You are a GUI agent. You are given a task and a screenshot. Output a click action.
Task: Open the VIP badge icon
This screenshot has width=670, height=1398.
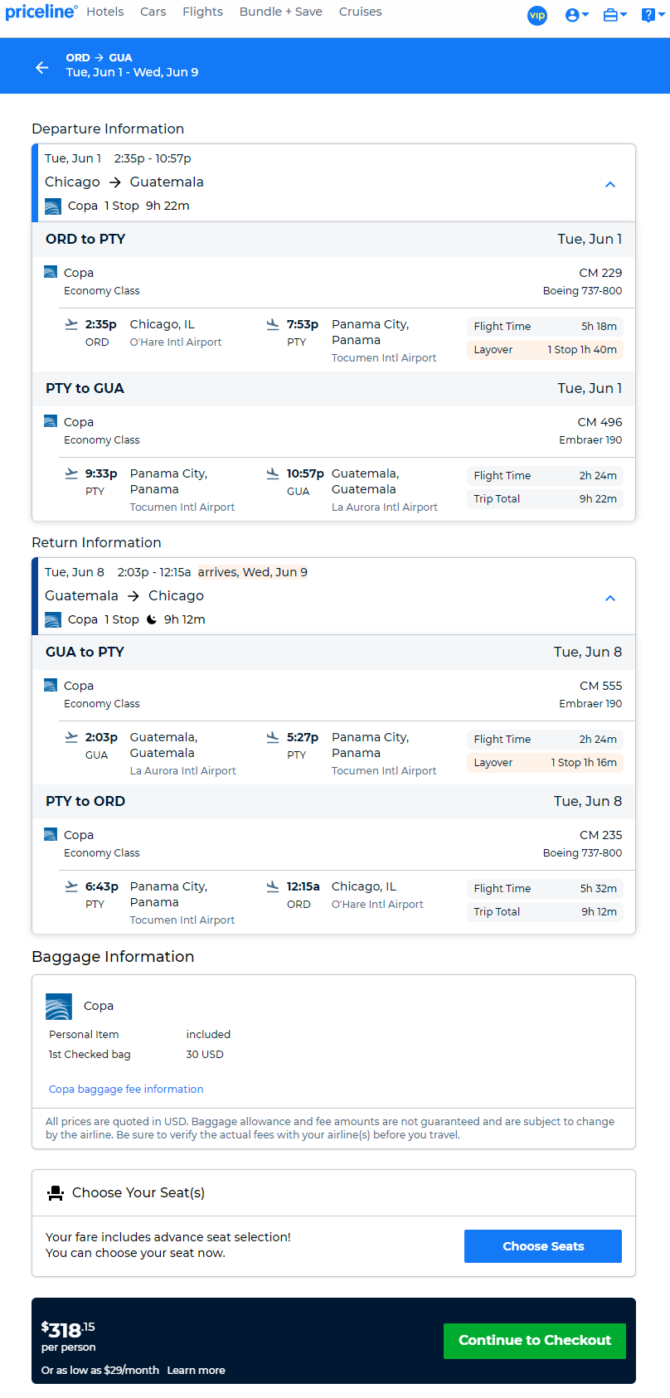[x=537, y=15]
